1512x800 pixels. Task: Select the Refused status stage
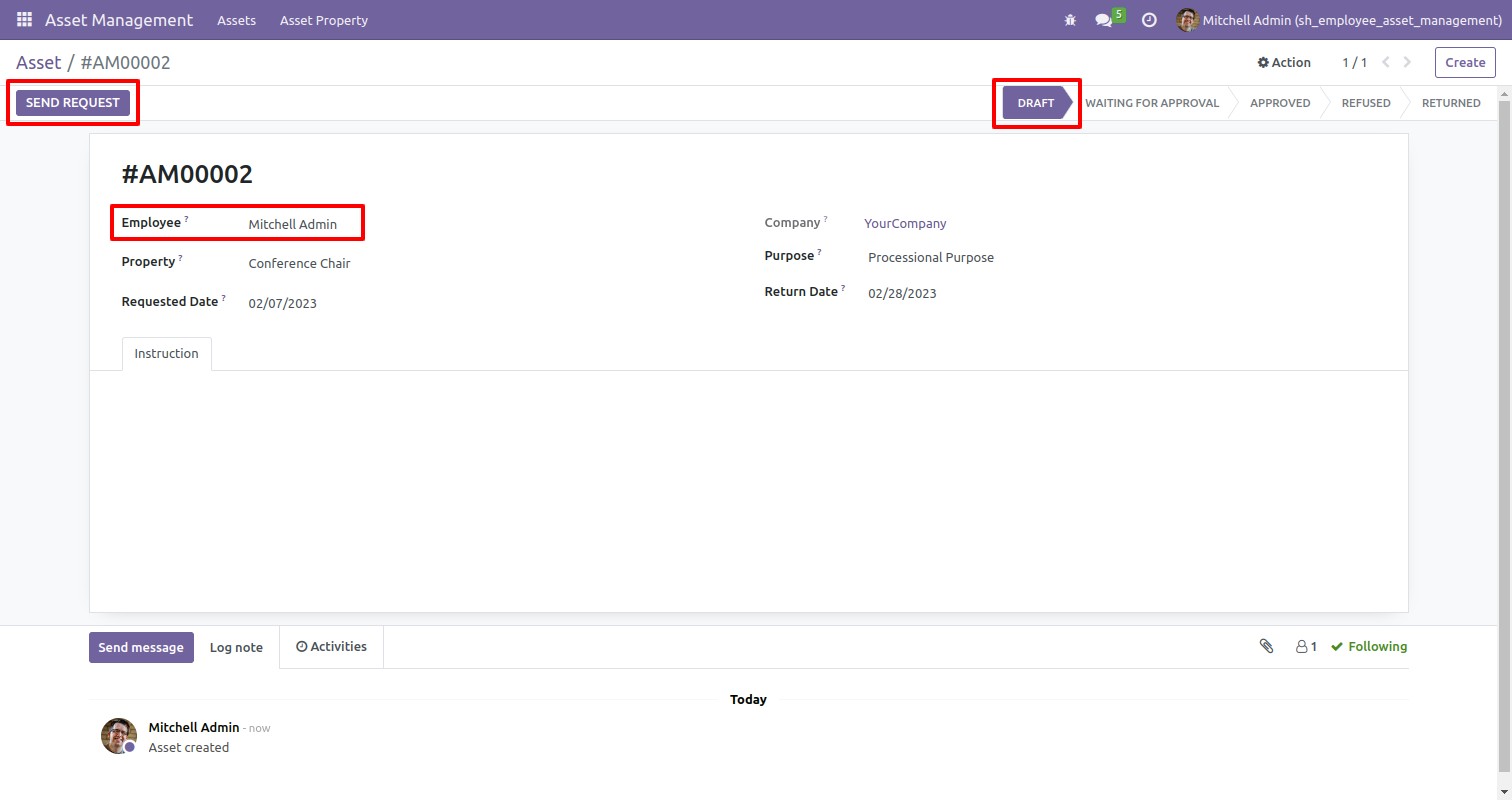(x=1366, y=103)
